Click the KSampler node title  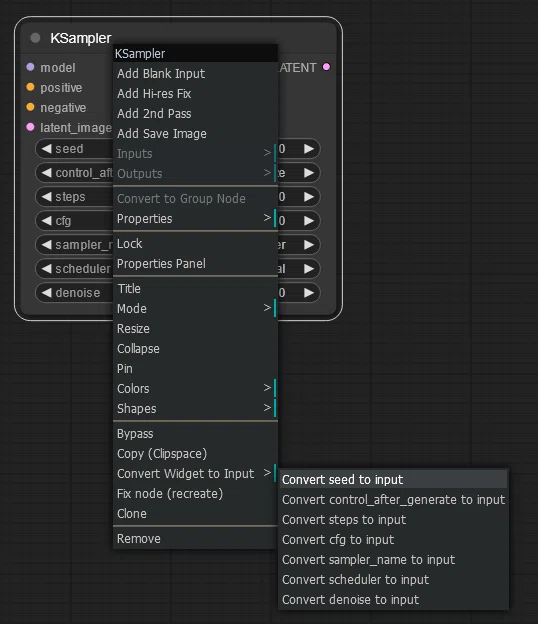click(81, 38)
